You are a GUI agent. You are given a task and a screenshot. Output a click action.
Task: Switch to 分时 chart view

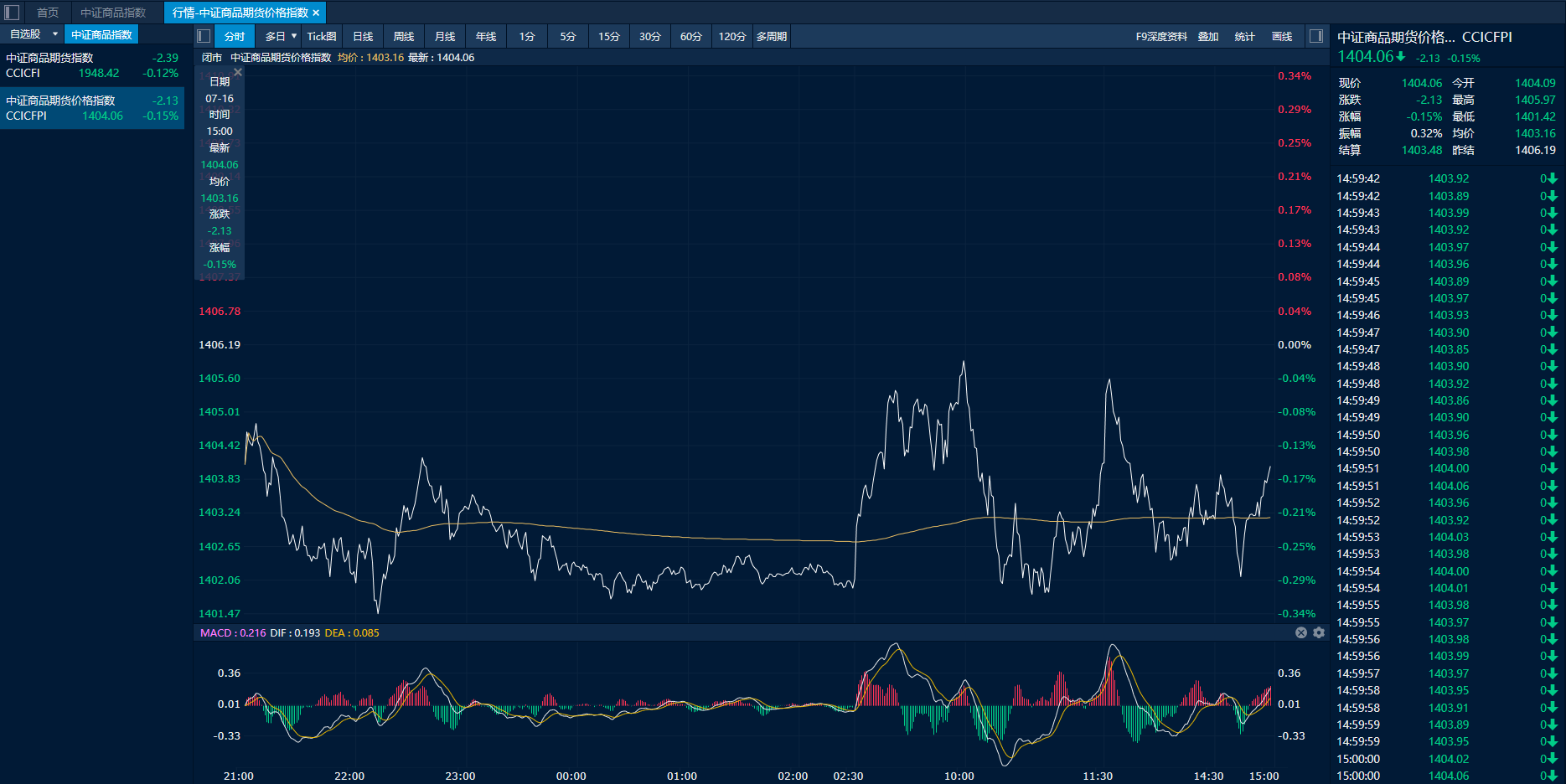pos(235,36)
